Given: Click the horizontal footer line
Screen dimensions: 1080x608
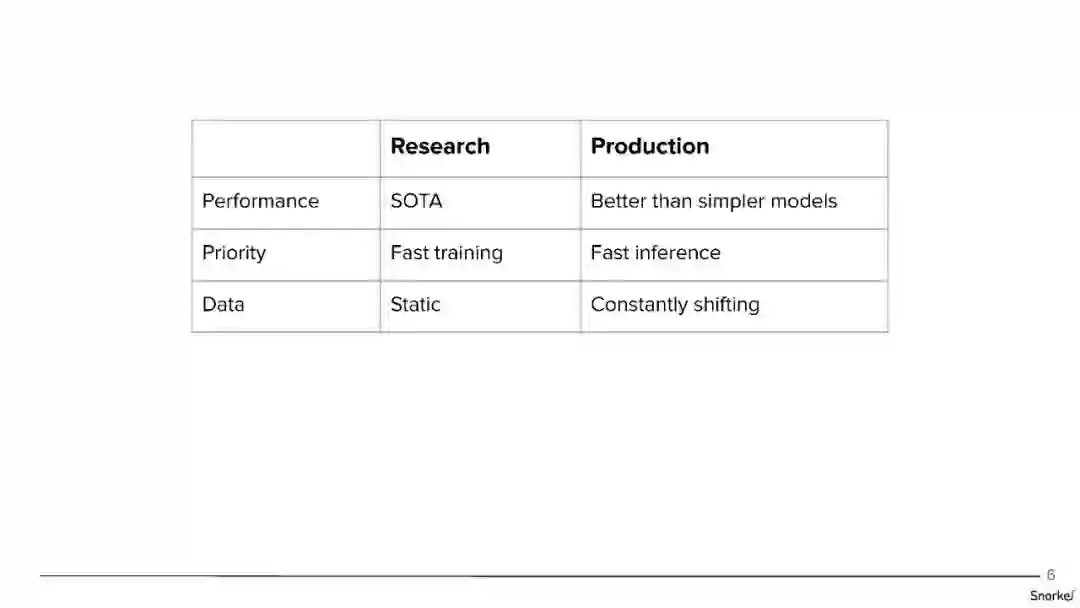Looking at the screenshot, I should pos(540,576).
